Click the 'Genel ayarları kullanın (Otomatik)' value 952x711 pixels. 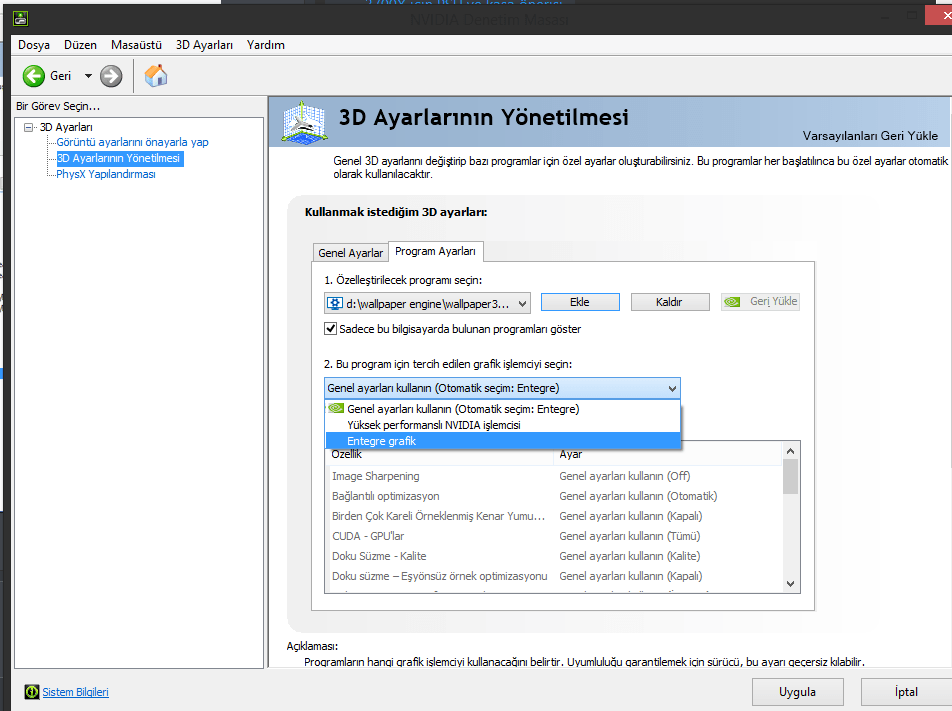pos(638,496)
